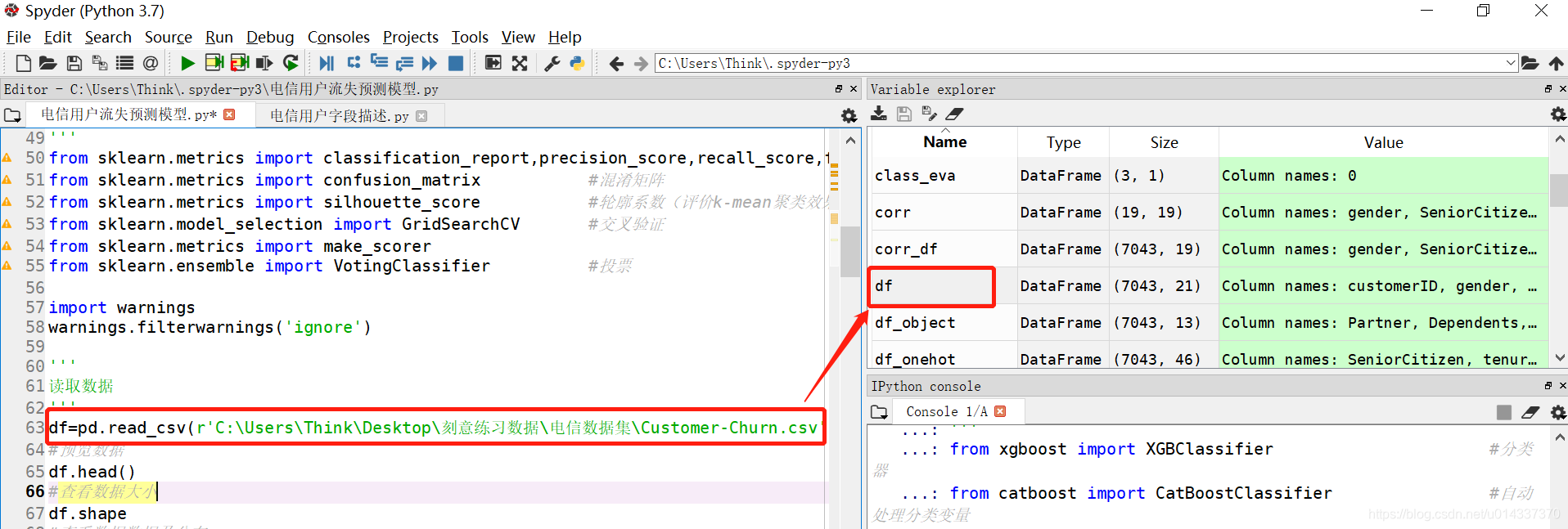Click the working directory path field
Image resolution: width=1568 pixels, height=529 pixels.
[1079, 63]
